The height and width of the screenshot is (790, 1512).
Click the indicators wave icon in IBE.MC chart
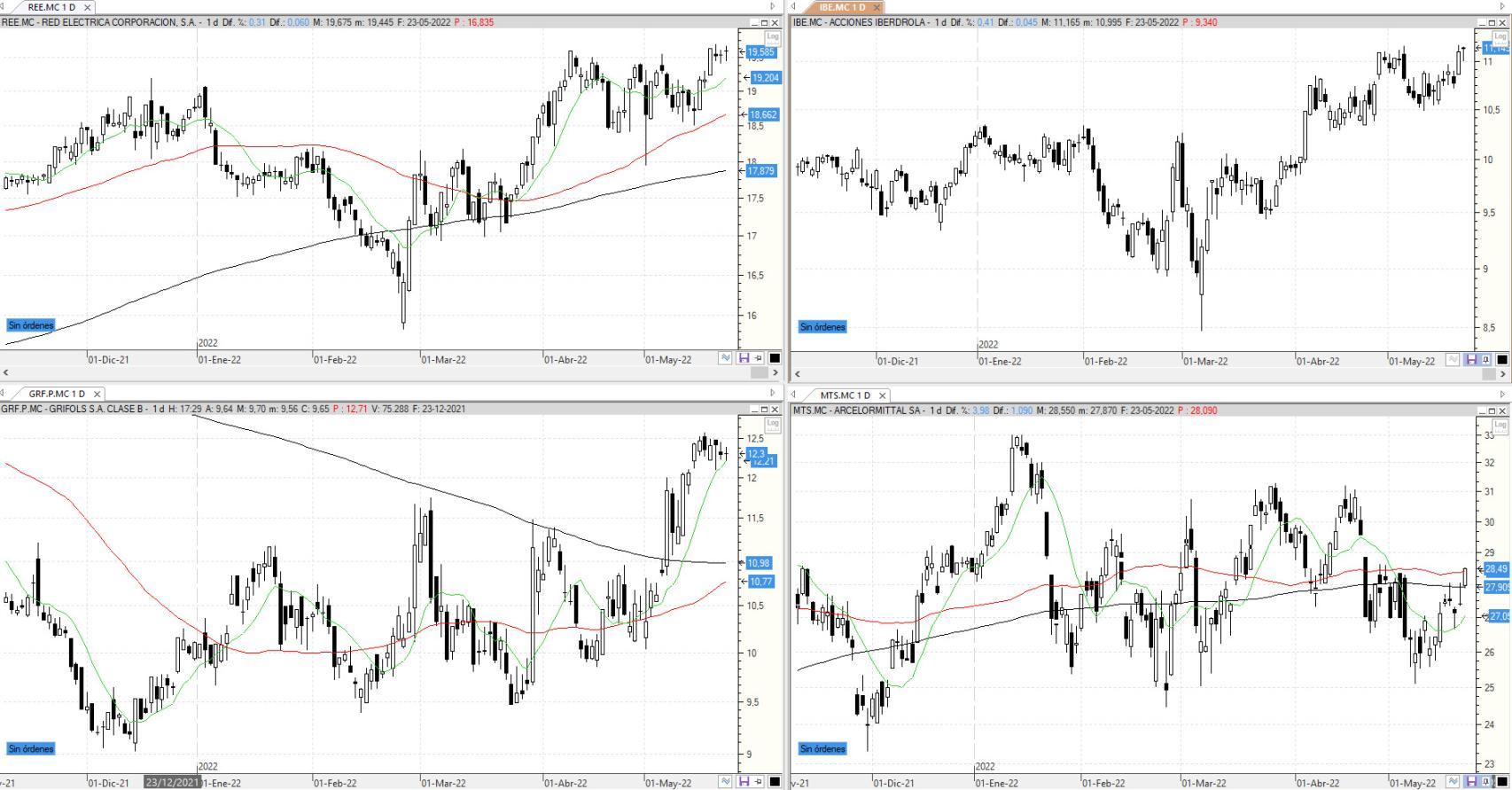point(1453,360)
